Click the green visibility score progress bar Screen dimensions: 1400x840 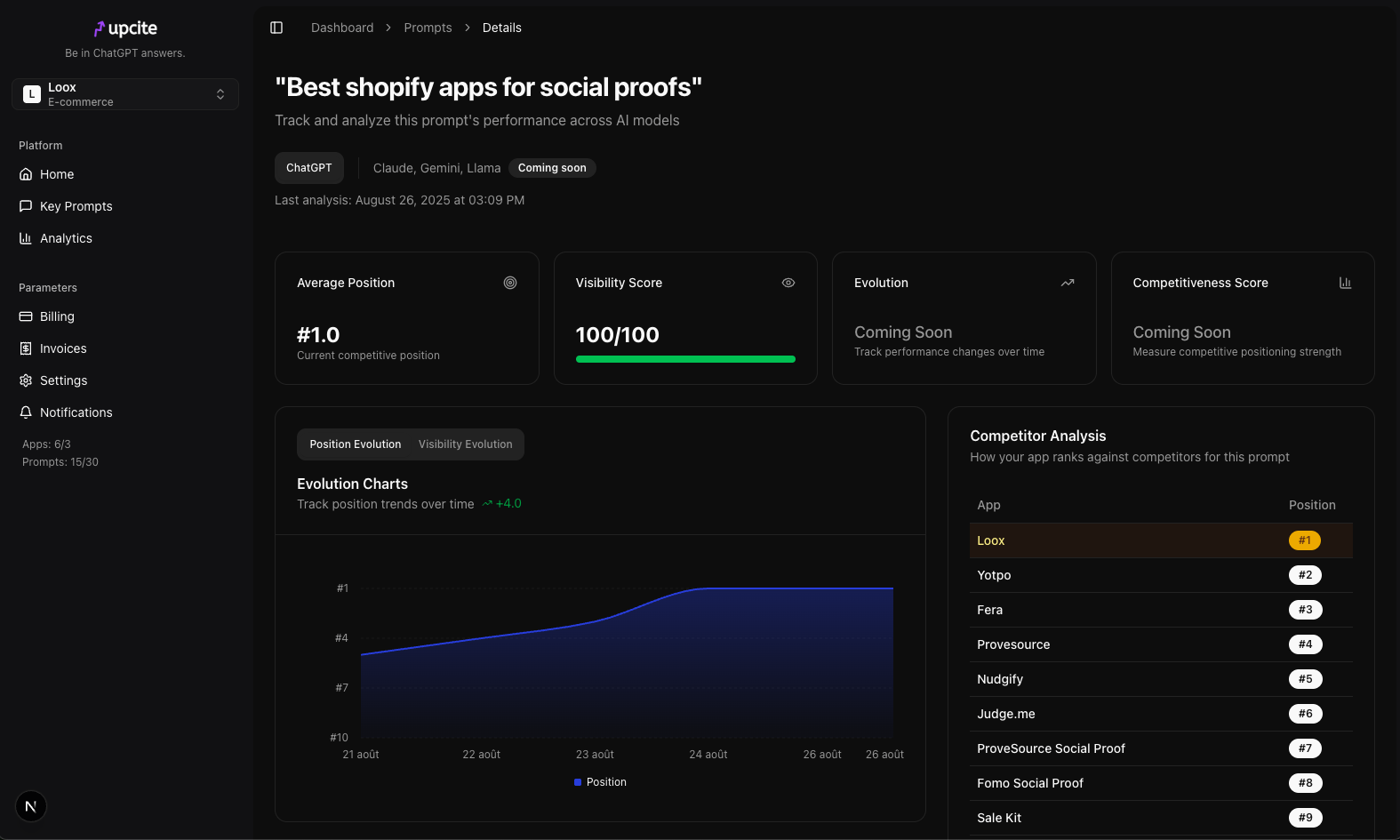(685, 359)
